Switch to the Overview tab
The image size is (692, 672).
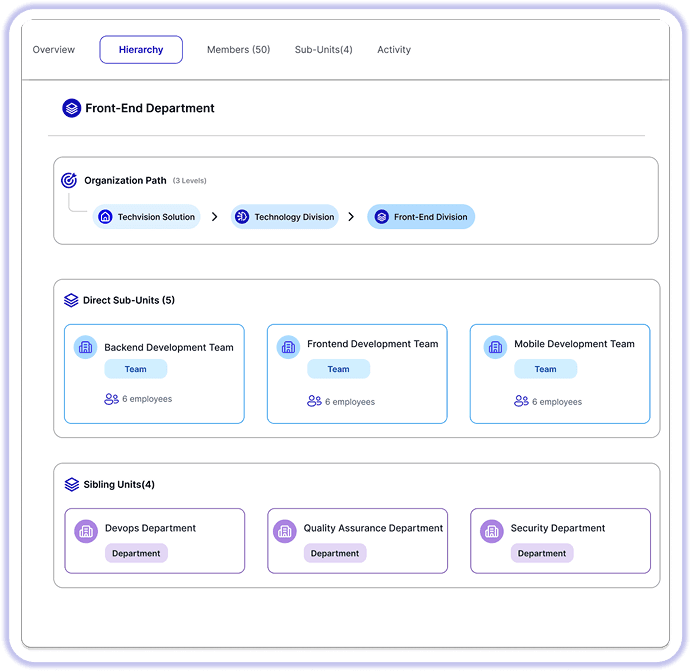[54, 50]
